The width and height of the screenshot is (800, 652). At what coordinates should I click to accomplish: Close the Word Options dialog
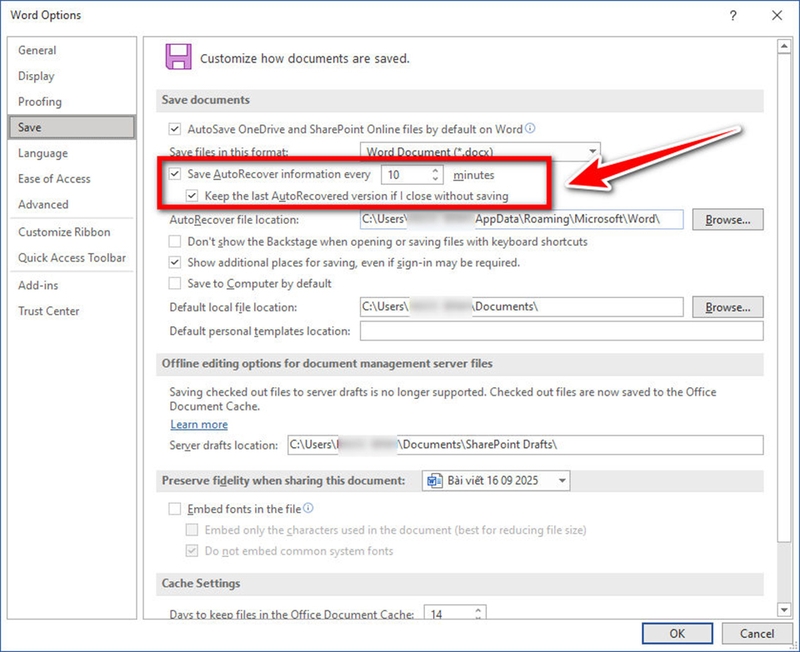(x=777, y=15)
